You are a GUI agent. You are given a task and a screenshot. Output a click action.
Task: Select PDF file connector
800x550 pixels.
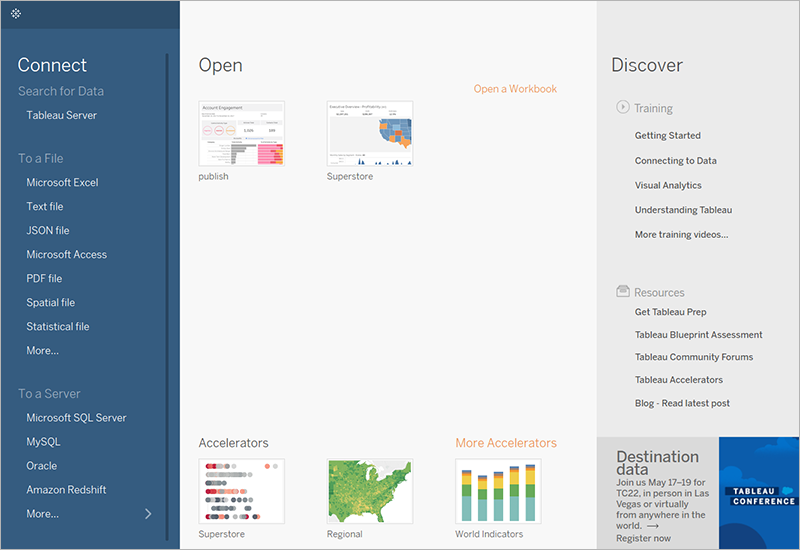[44, 279]
